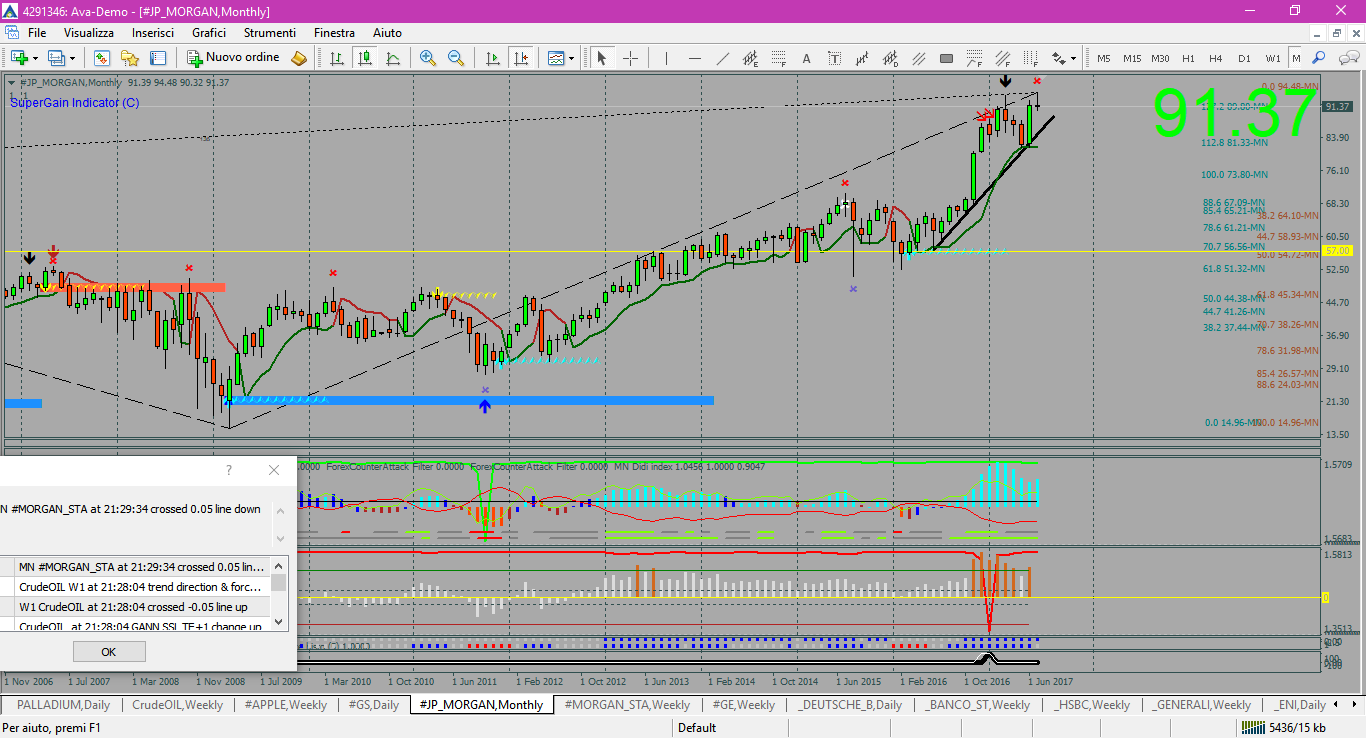
Task: Select the Fibonacci channel tool
Action: pos(1002,58)
